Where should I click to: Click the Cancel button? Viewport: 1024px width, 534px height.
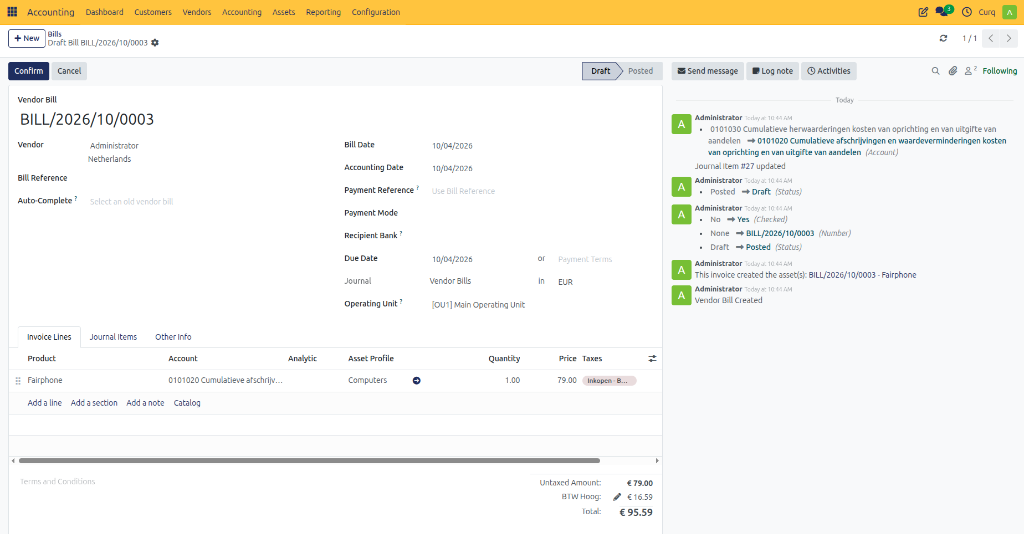[69, 71]
